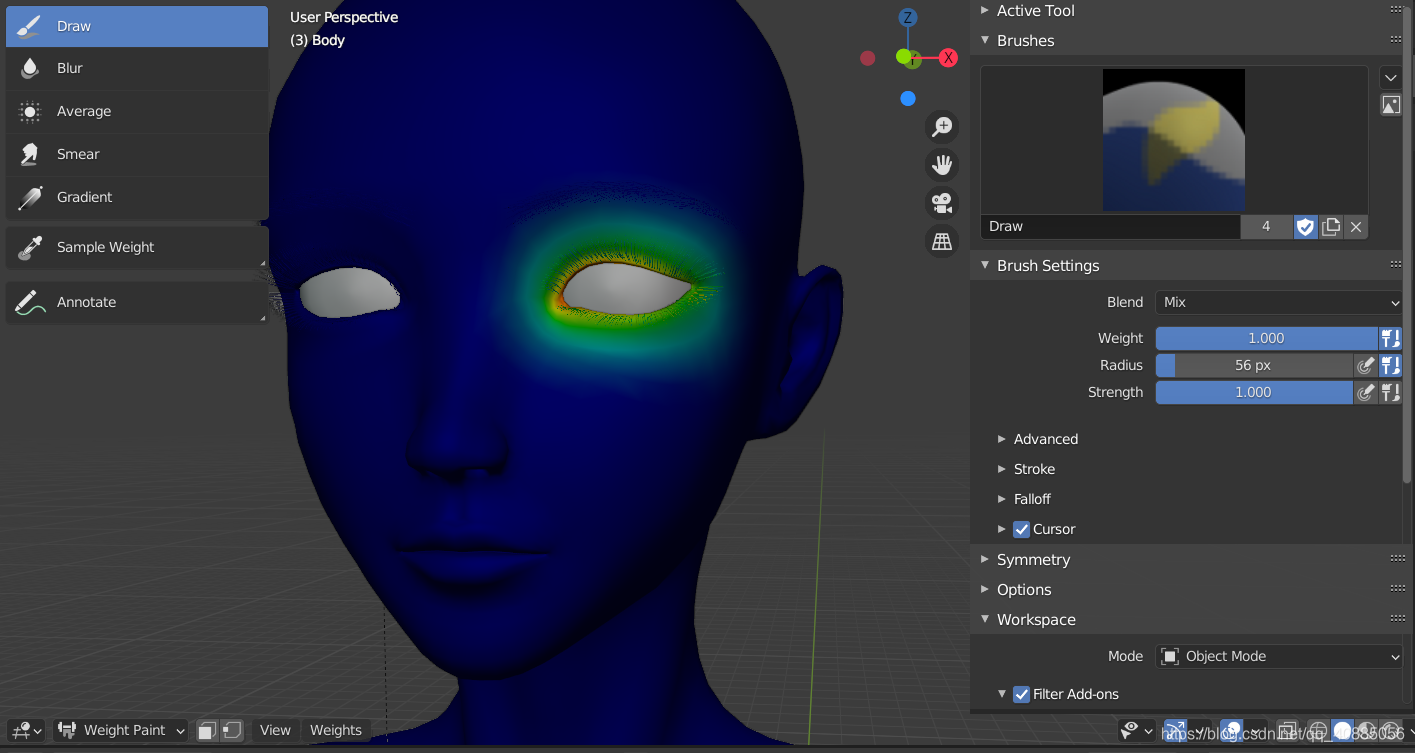Image resolution: width=1415 pixels, height=753 pixels.
Task: Open the selectability and visibility eye dropdown
Action: click(x=1137, y=731)
